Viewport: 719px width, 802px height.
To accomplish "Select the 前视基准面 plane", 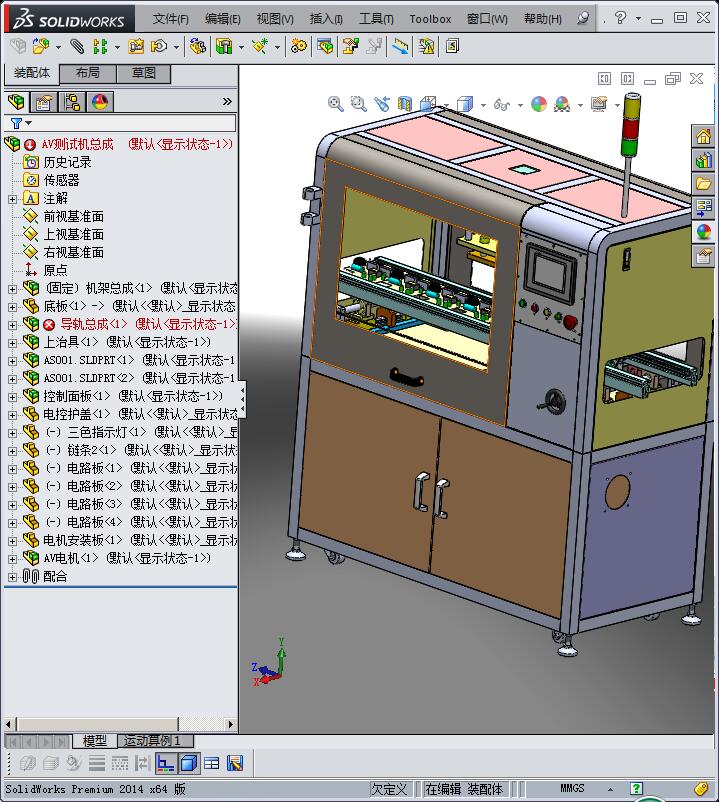I will click(73, 216).
